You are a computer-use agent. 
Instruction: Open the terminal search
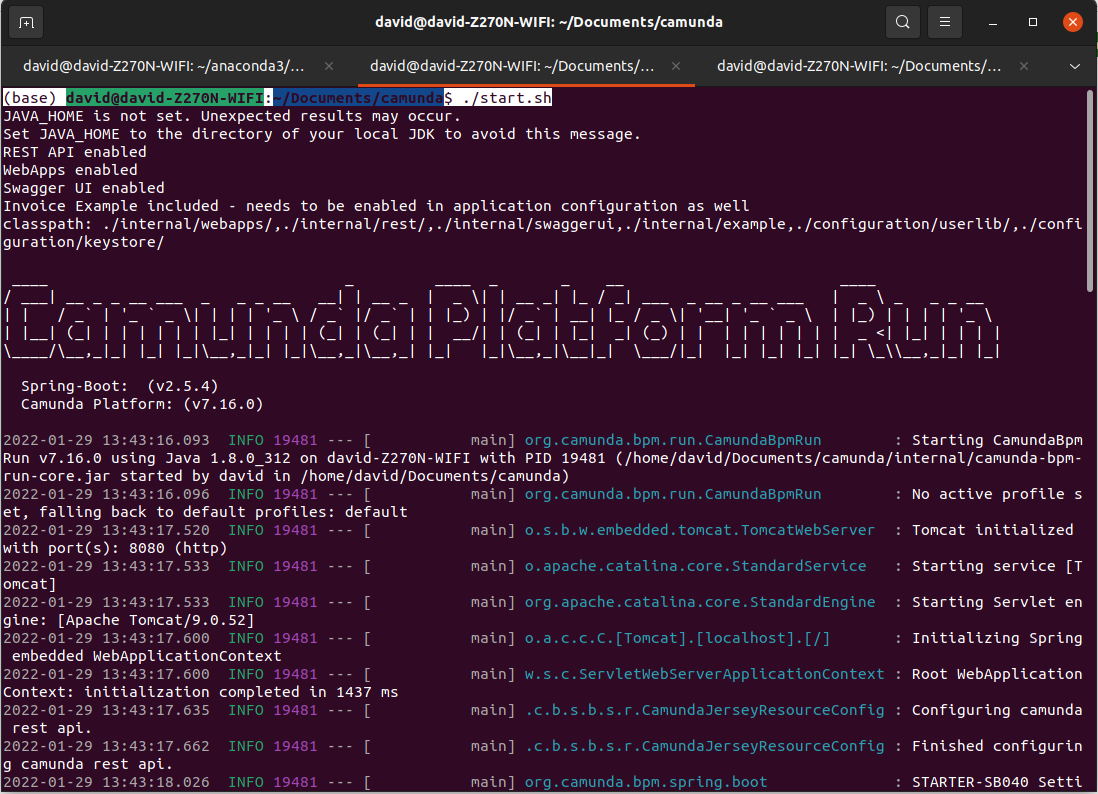(903, 22)
